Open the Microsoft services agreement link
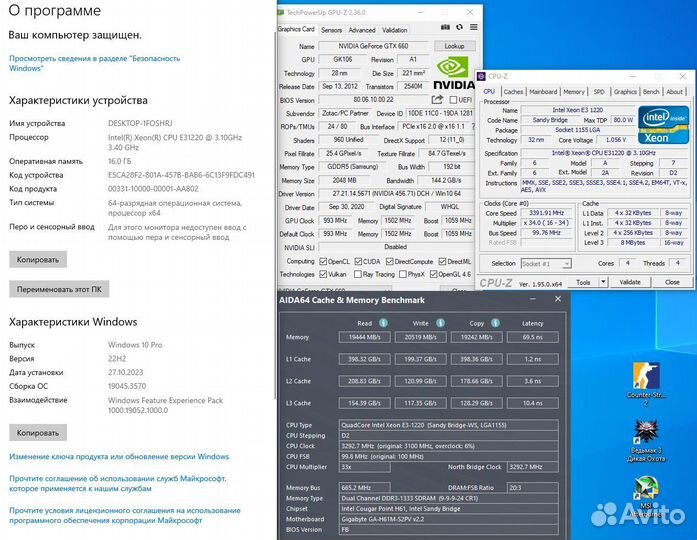697x540 pixels. (x=118, y=484)
